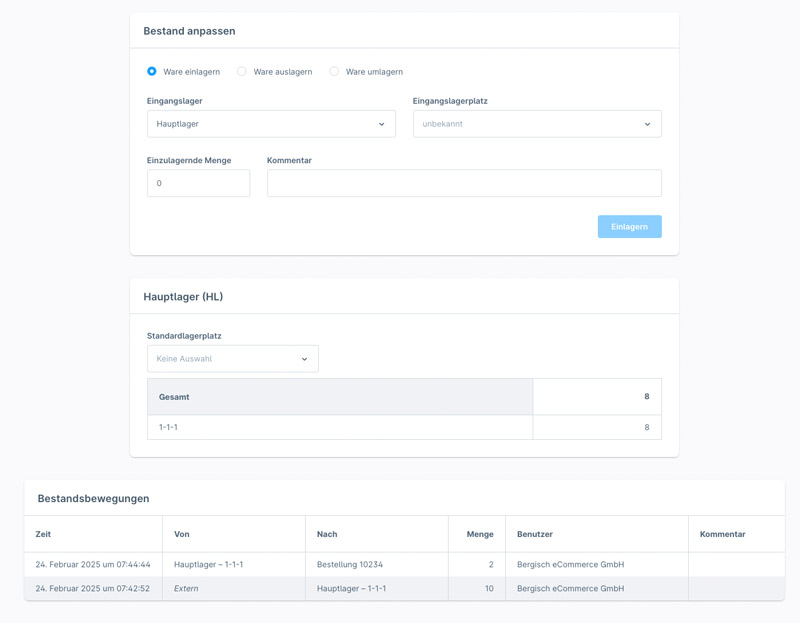Select the 'Ware einlagern' radio button
Screen dimensions: 800x623
152,72
